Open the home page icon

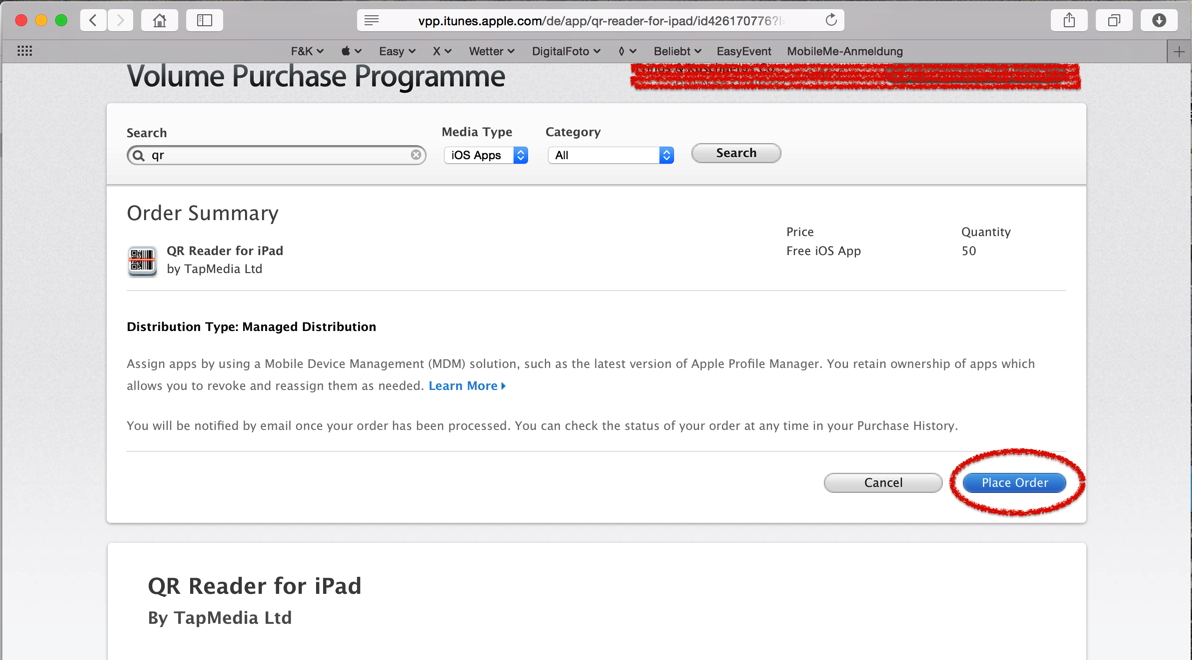pos(160,21)
